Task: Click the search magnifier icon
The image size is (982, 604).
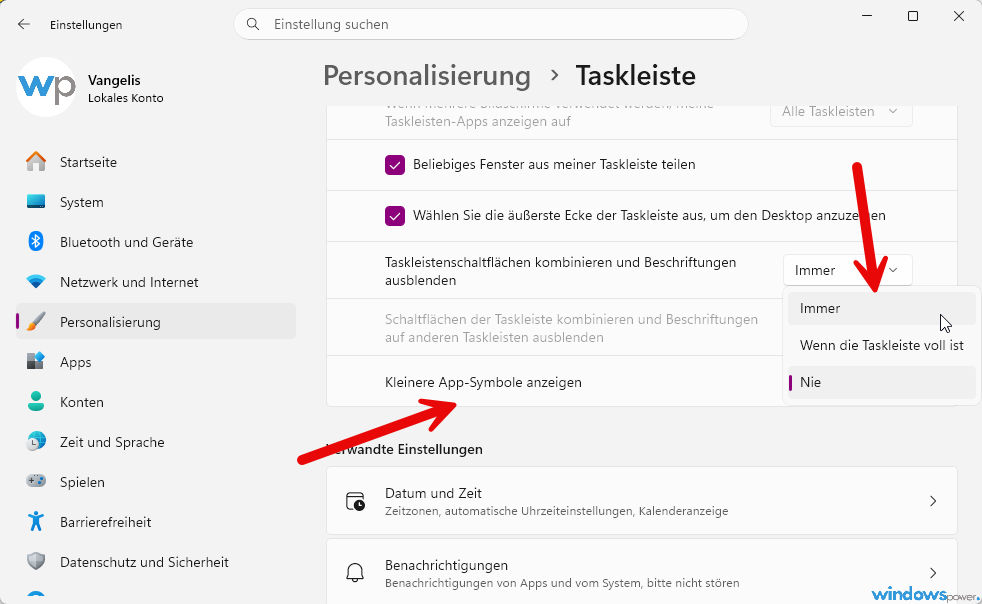Action: coord(253,24)
